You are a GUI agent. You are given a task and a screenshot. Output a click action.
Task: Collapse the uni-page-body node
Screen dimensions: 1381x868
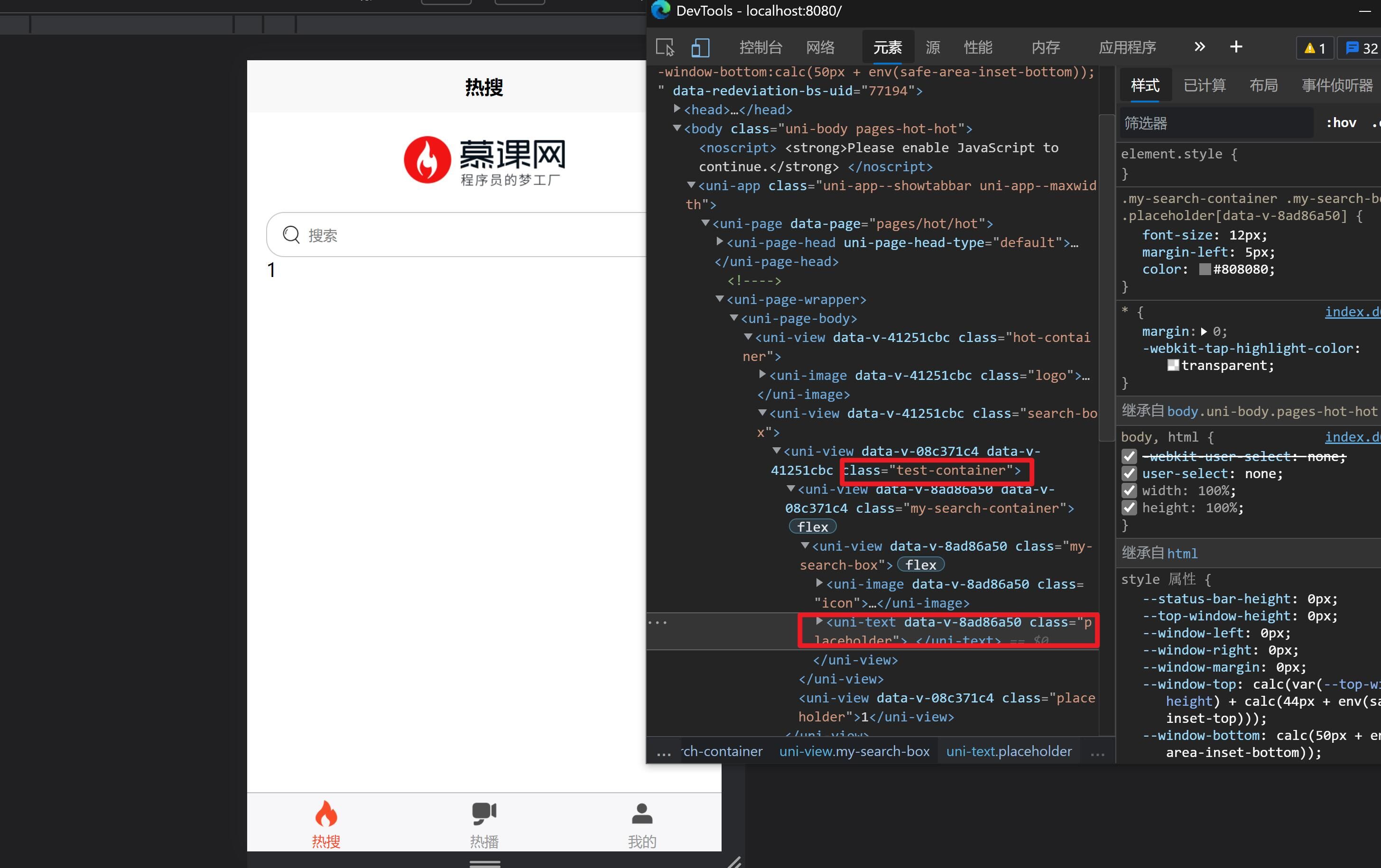tap(733, 318)
